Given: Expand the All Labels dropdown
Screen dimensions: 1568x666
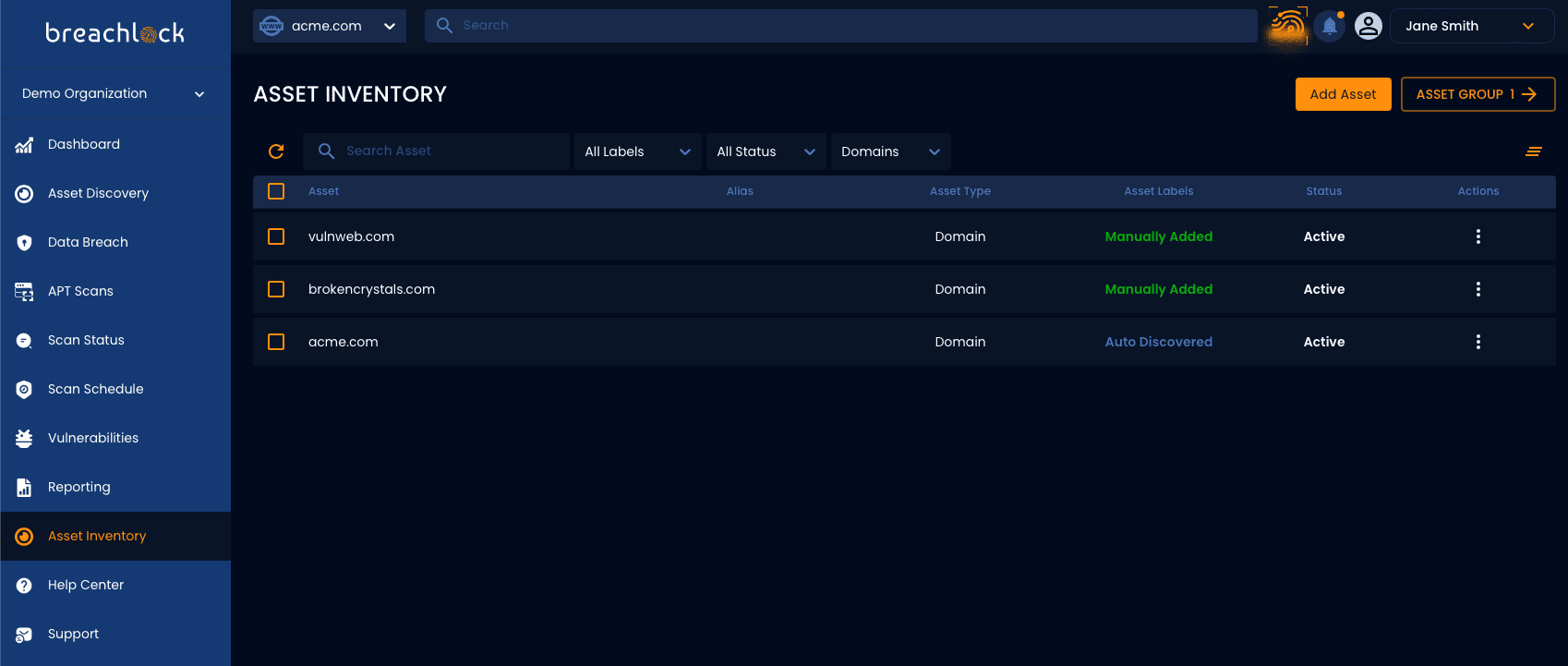Looking at the screenshot, I should tap(637, 151).
